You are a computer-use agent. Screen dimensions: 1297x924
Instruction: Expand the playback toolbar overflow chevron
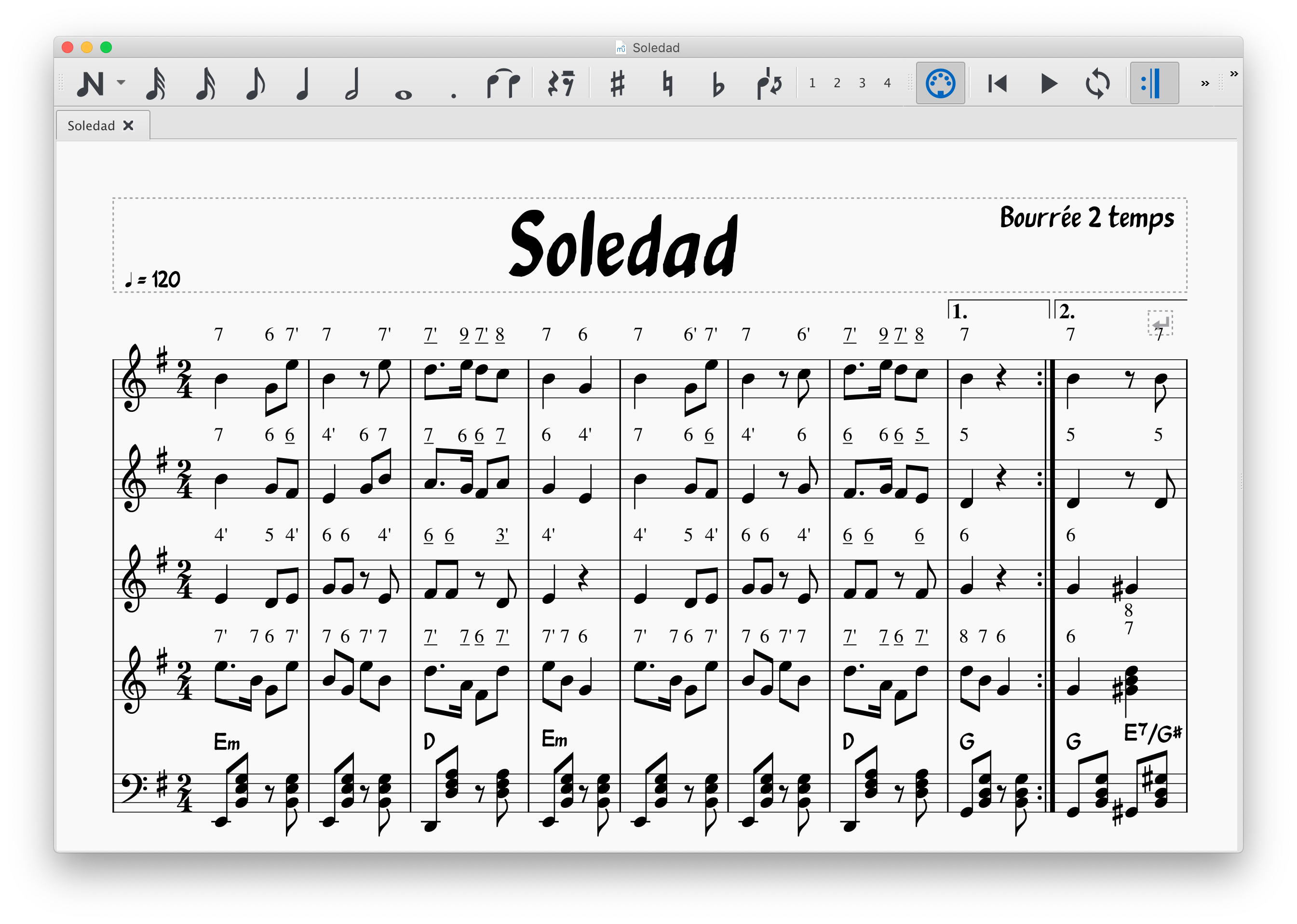point(1205,82)
